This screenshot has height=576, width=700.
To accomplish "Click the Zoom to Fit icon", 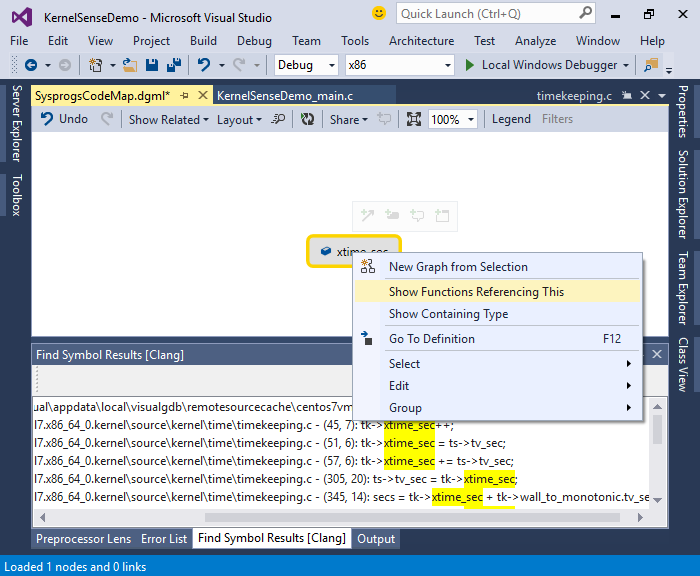I will [x=413, y=119].
